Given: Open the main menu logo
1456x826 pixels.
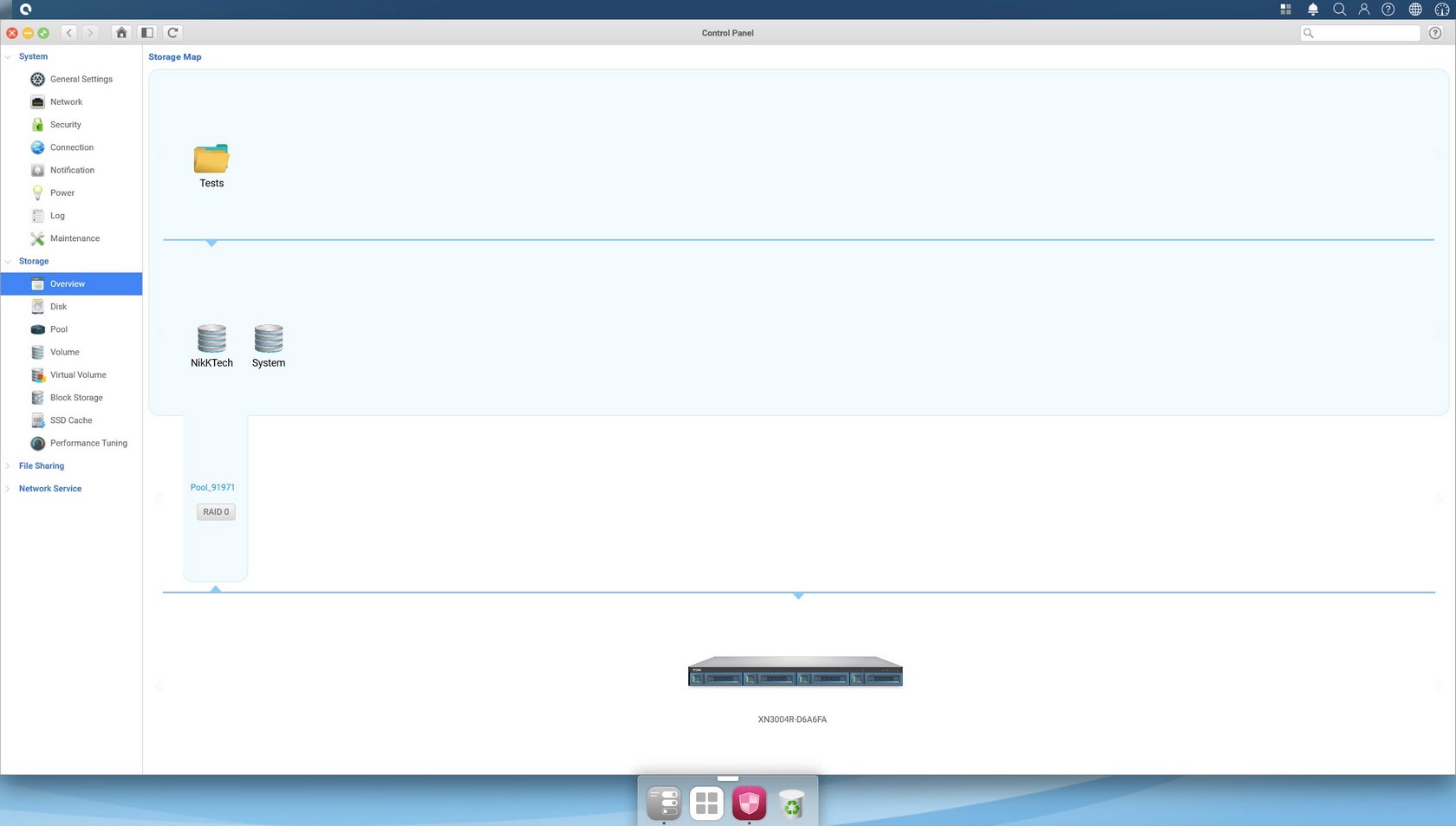Looking at the screenshot, I should click(25, 10).
